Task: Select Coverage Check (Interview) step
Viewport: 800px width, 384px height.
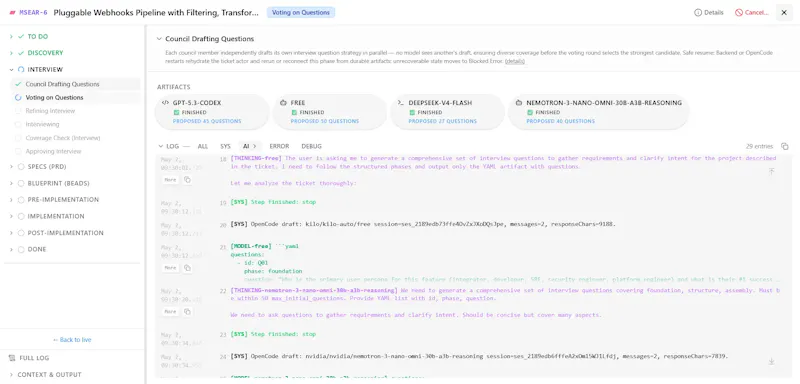Action: point(63,138)
